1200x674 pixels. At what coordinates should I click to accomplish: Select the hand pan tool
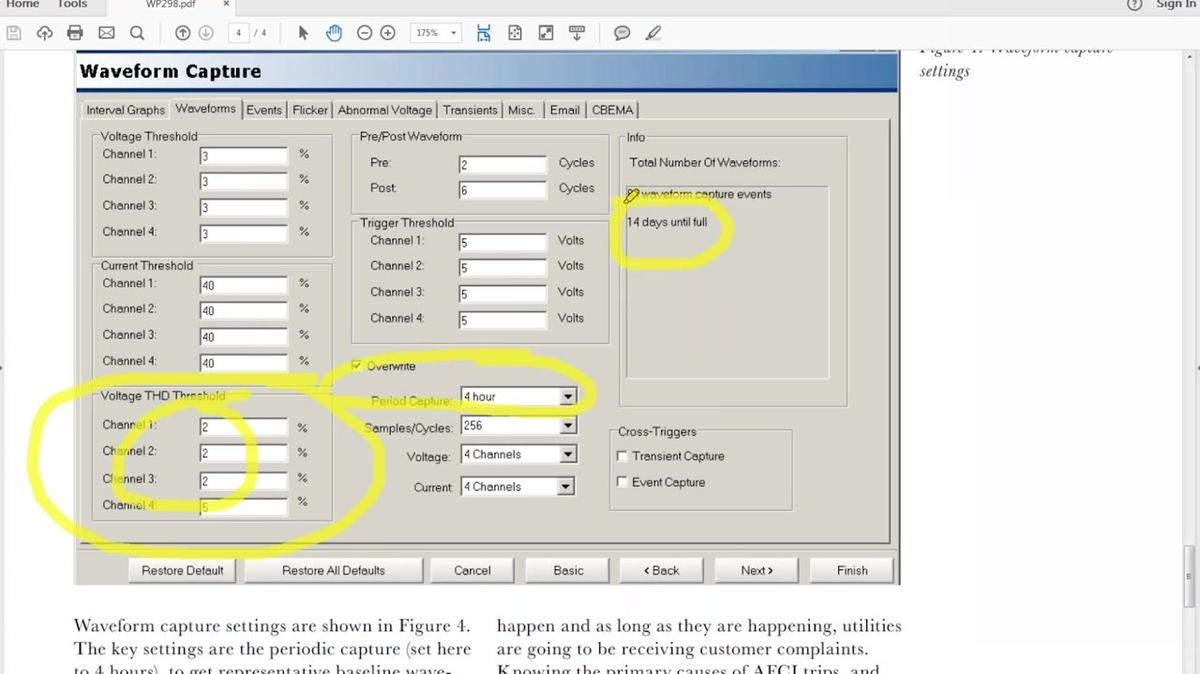(x=334, y=33)
